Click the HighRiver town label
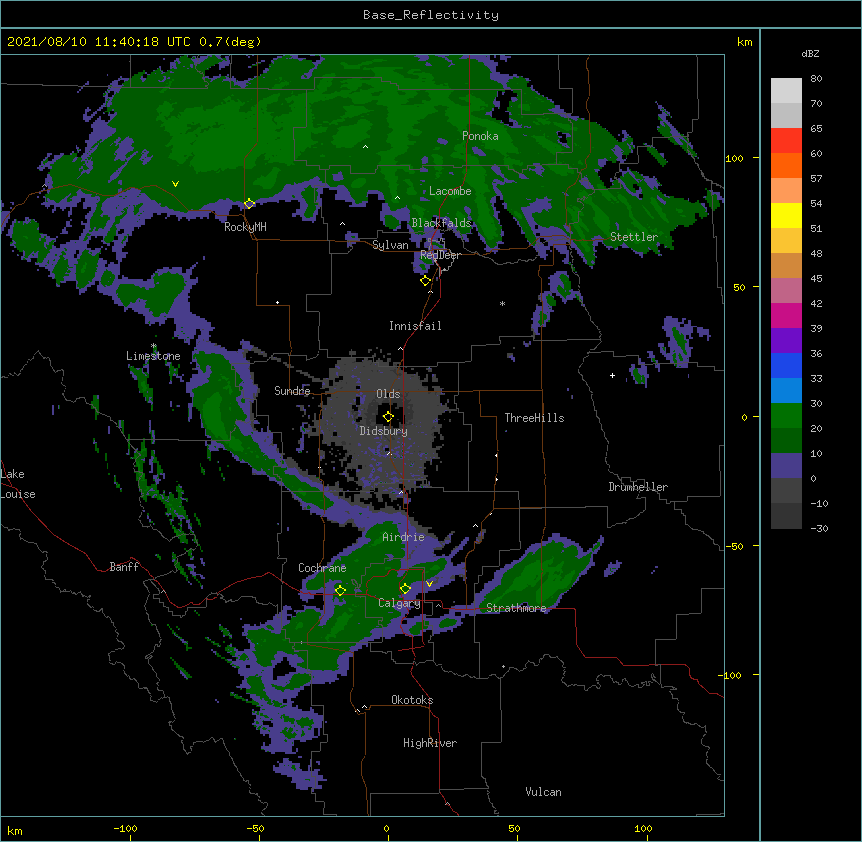The width and height of the screenshot is (862, 842). pos(430,743)
